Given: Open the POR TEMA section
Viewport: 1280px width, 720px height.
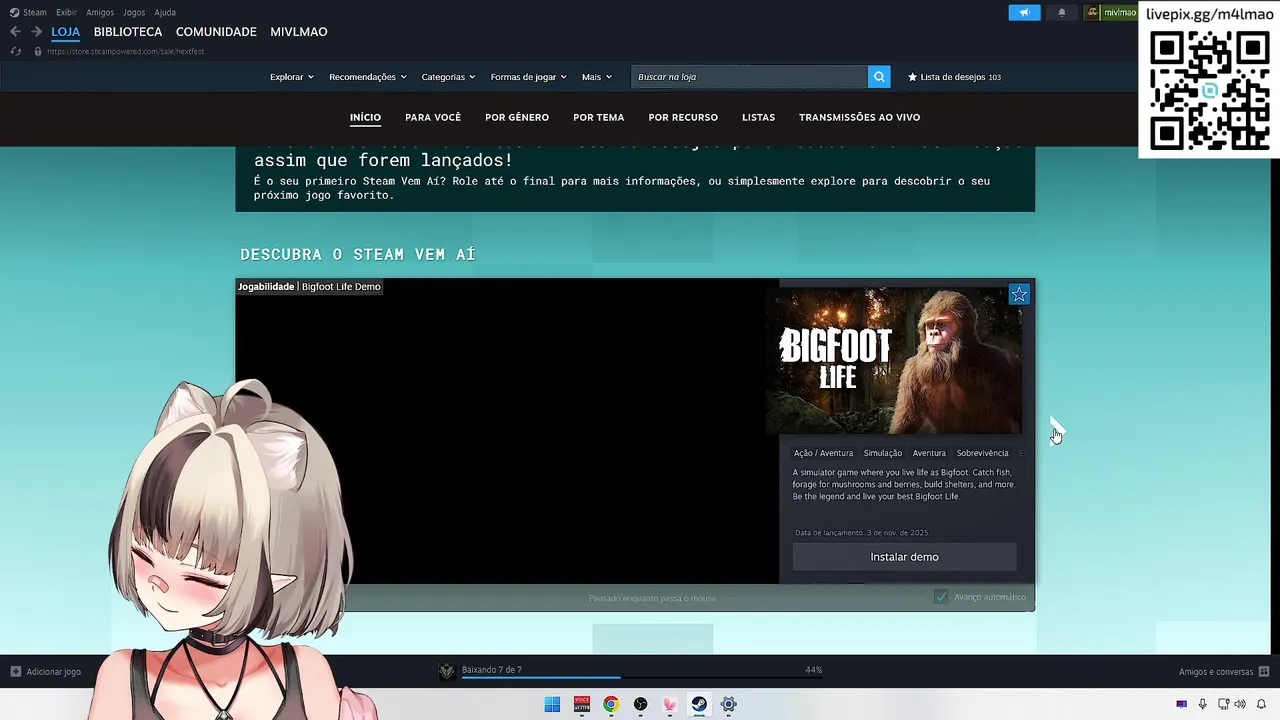Looking at the screenshot, I should pyautogui.click(x=598, y=117).
